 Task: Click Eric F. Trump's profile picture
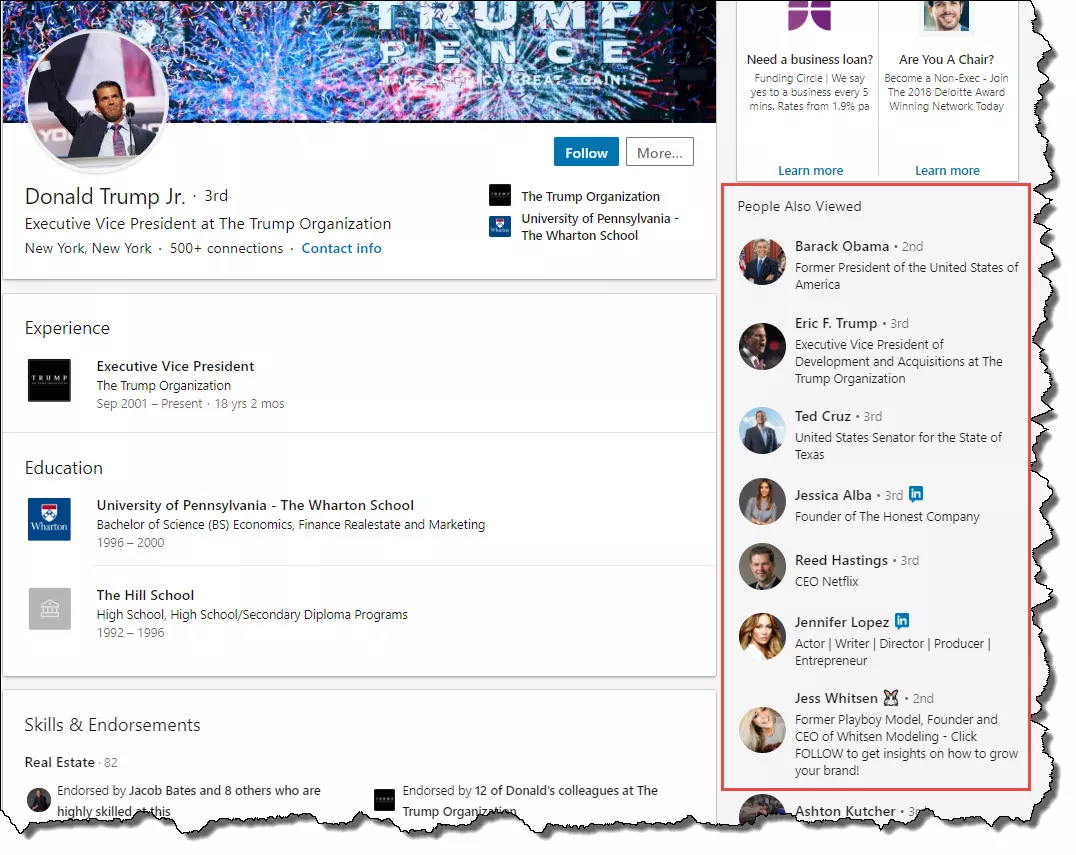coord(762,347)
